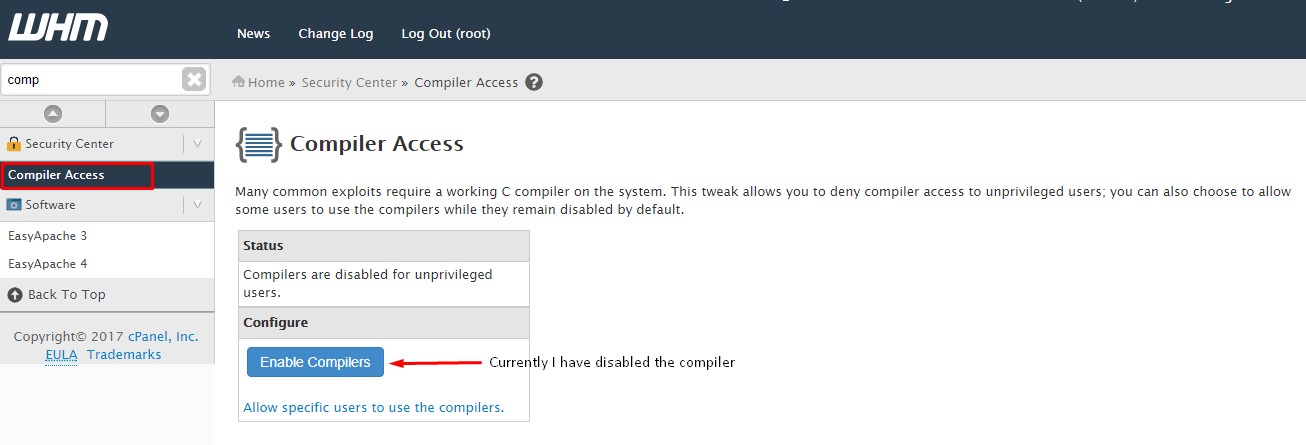The width and height of the screenshot is (1306, 445).
Task: Clear the search box with X icon
Action: point(194,79)
